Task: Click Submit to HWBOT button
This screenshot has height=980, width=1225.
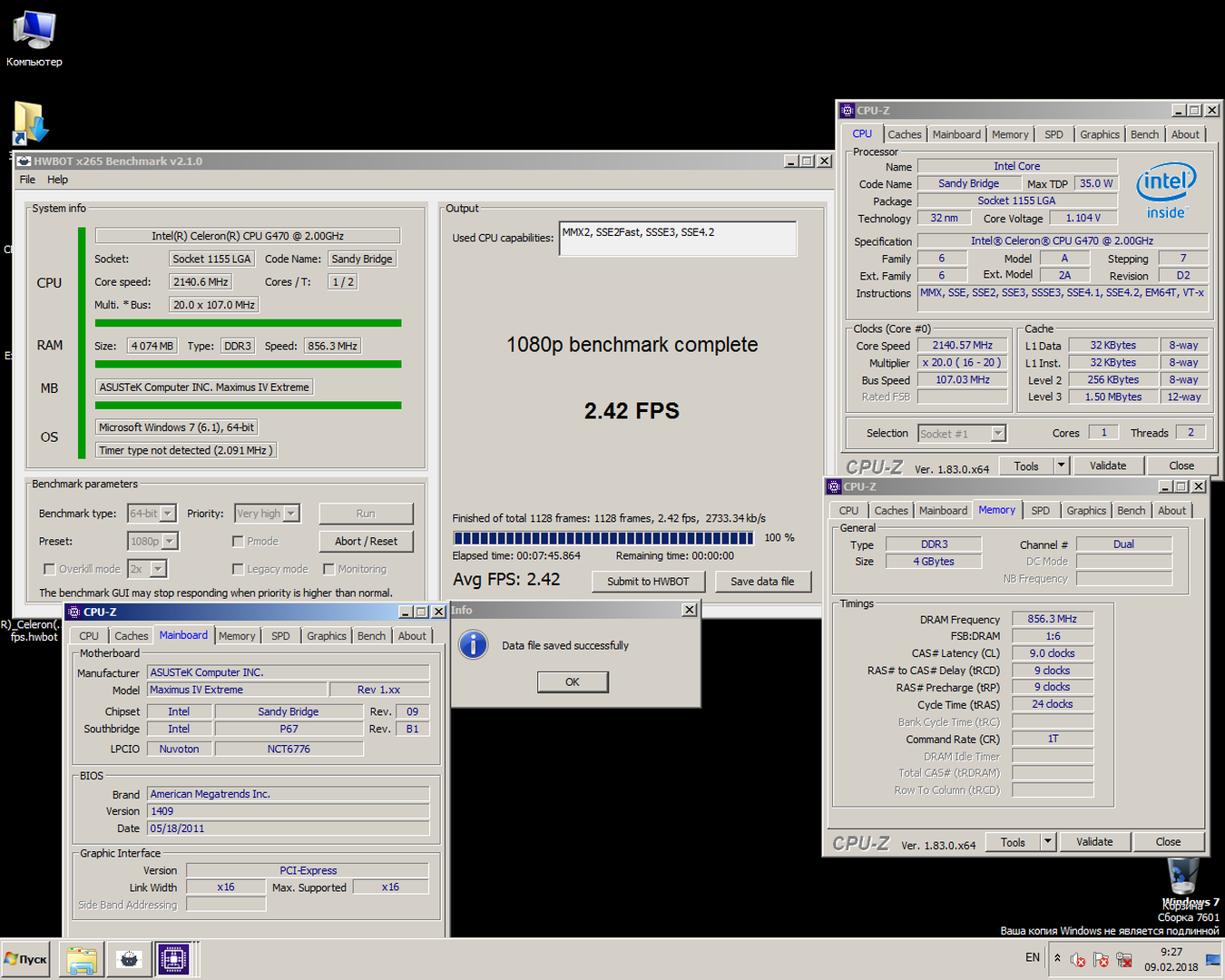Action: (x=648, y=582)
